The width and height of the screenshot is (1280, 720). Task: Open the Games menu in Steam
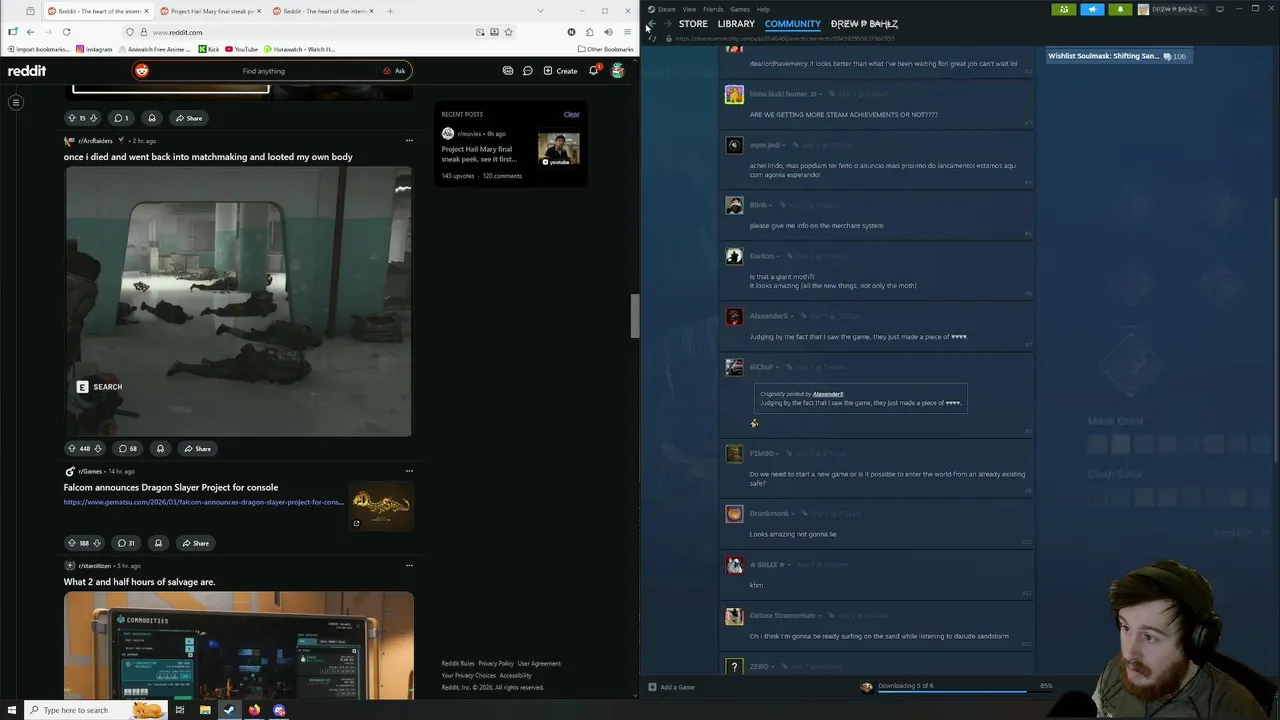pos(740,9)
